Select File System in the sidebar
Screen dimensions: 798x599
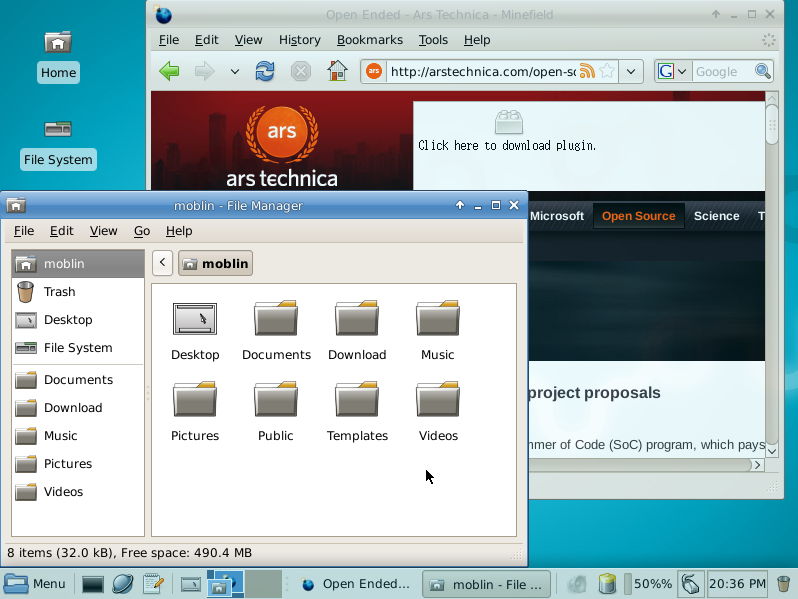click(78, 348)
